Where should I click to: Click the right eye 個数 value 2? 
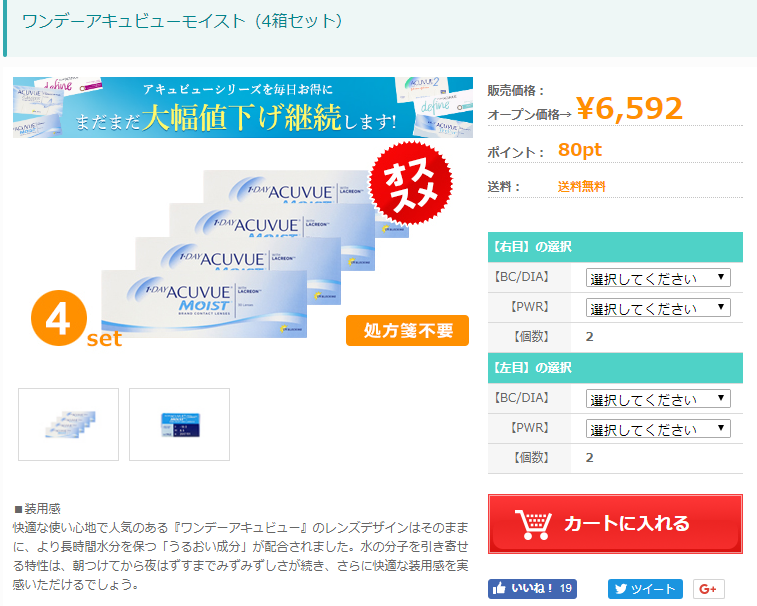(x=589, y=337)
